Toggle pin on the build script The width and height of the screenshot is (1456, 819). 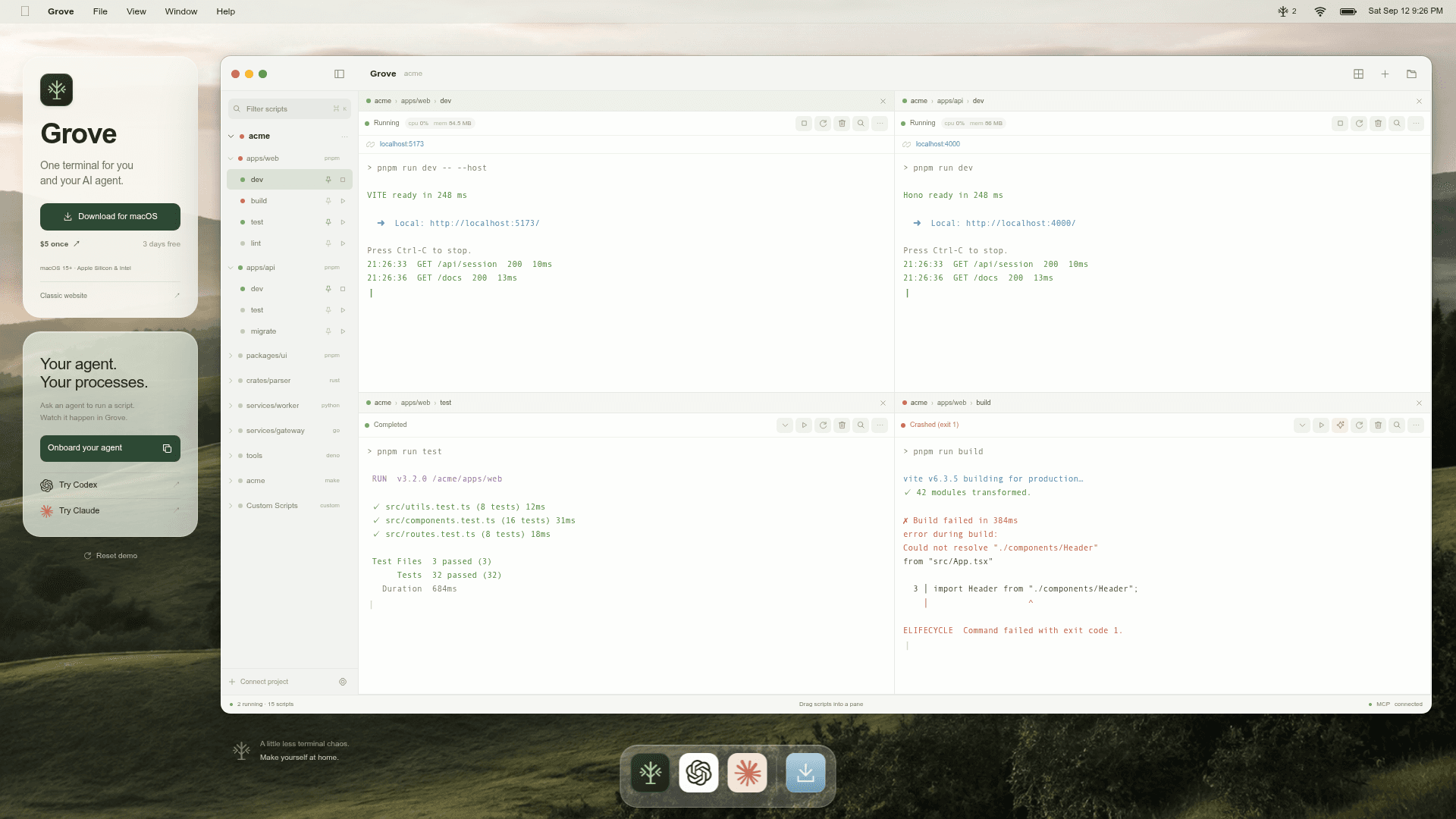pyautogui.click(x=328, y=201)
